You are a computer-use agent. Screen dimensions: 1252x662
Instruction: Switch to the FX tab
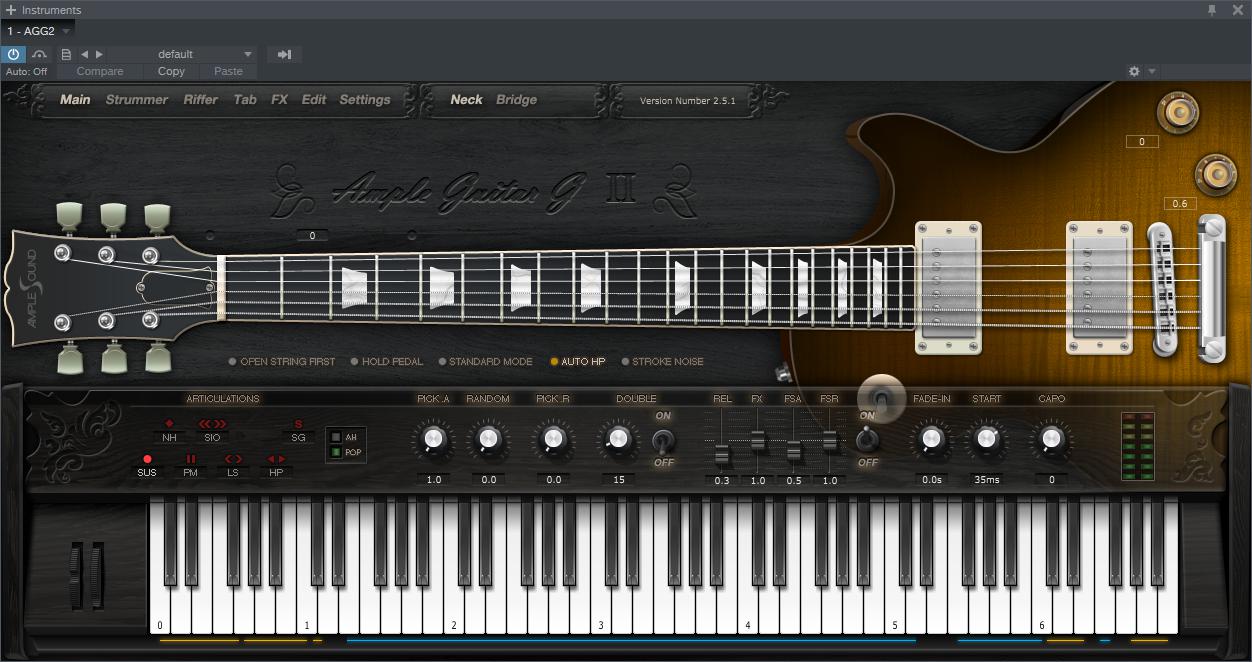[x=279, y=100]
